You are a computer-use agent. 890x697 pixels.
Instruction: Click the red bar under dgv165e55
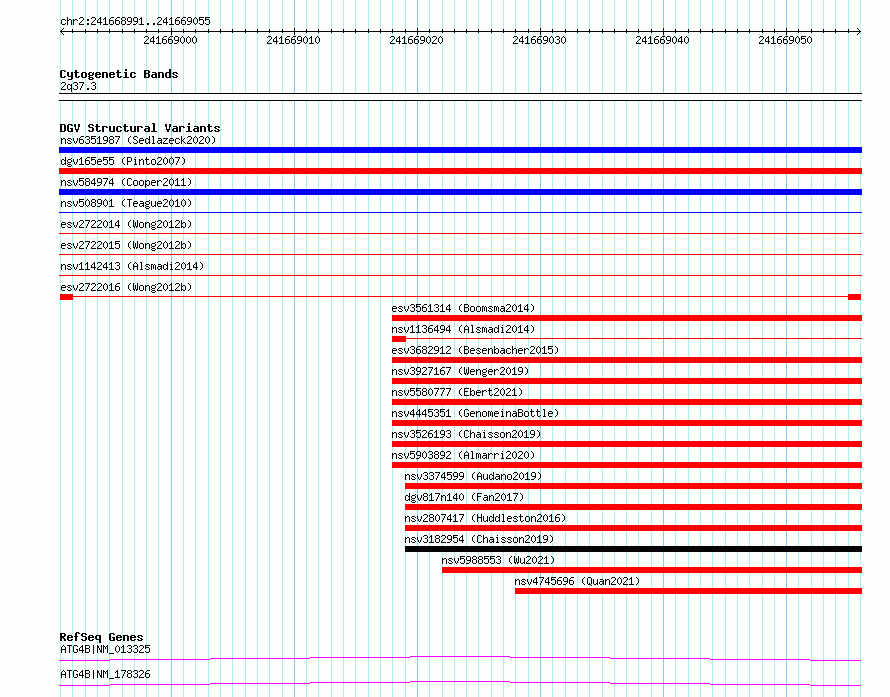(460, 171)
